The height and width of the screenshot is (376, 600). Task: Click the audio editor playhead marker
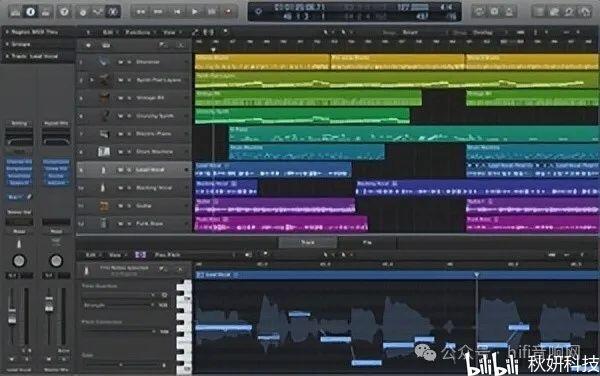(476, 275)
